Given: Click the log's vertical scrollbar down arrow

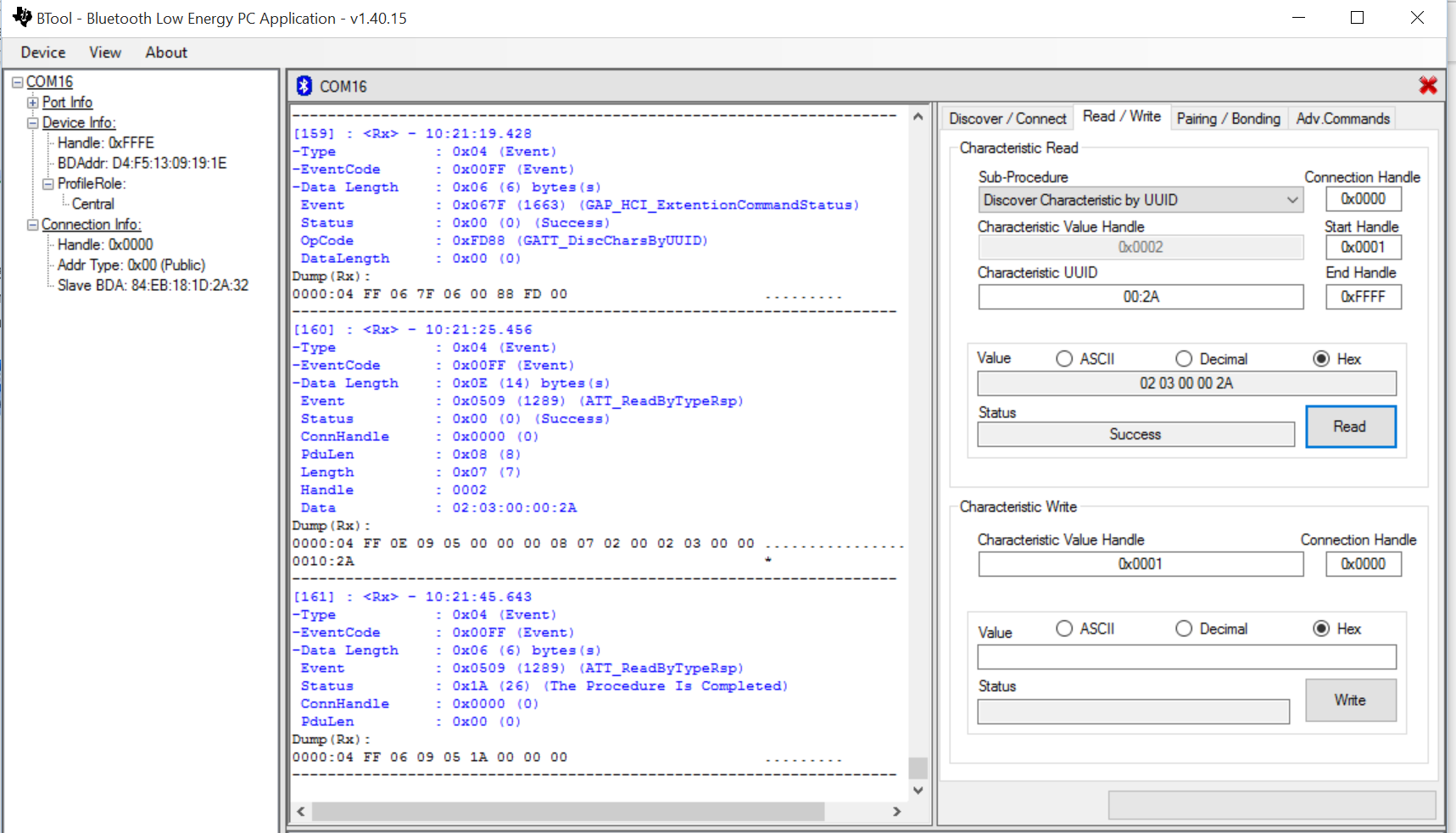Looking at the screenshot, I should click(x=918, y=790).
